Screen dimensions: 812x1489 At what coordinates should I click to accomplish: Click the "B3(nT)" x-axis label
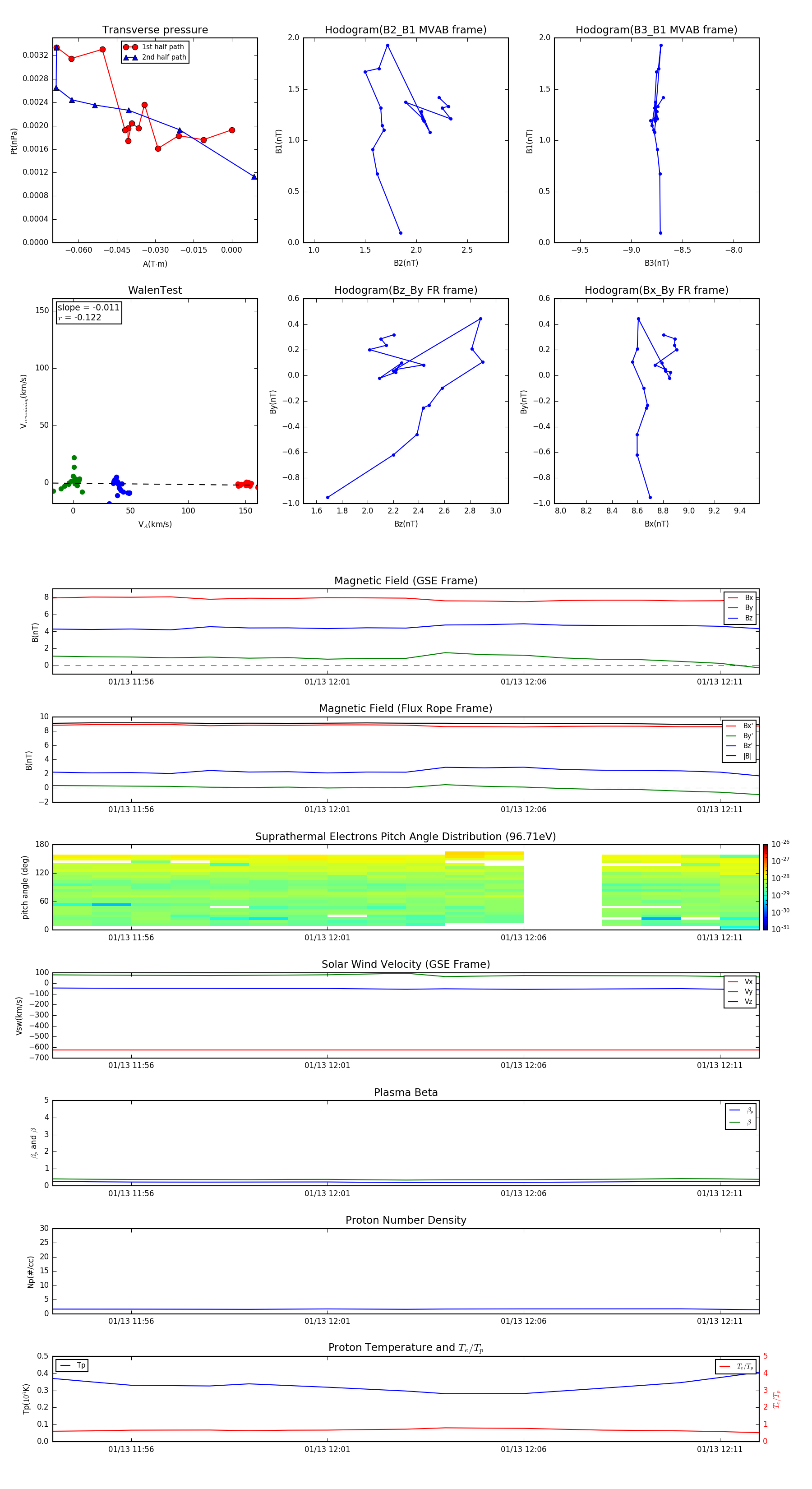[x=656, y=263]
